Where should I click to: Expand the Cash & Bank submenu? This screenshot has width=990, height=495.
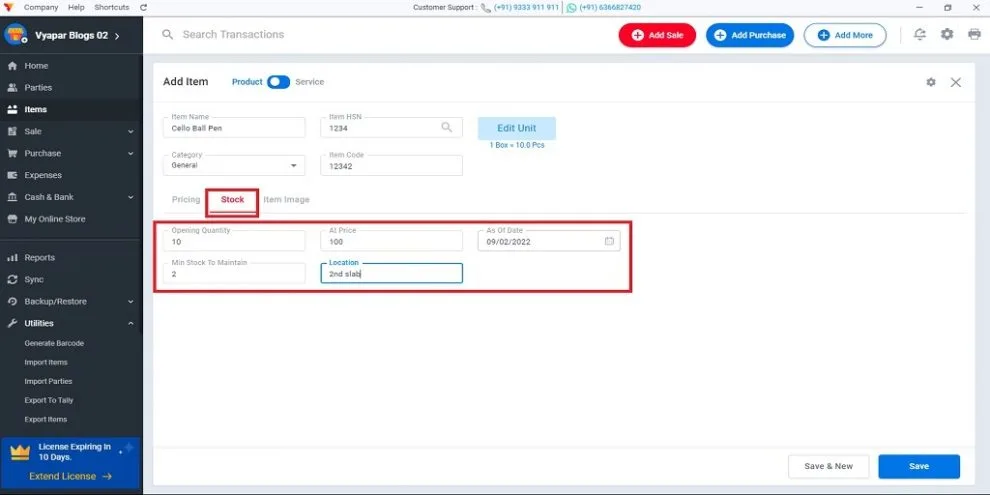click(131, 197)
